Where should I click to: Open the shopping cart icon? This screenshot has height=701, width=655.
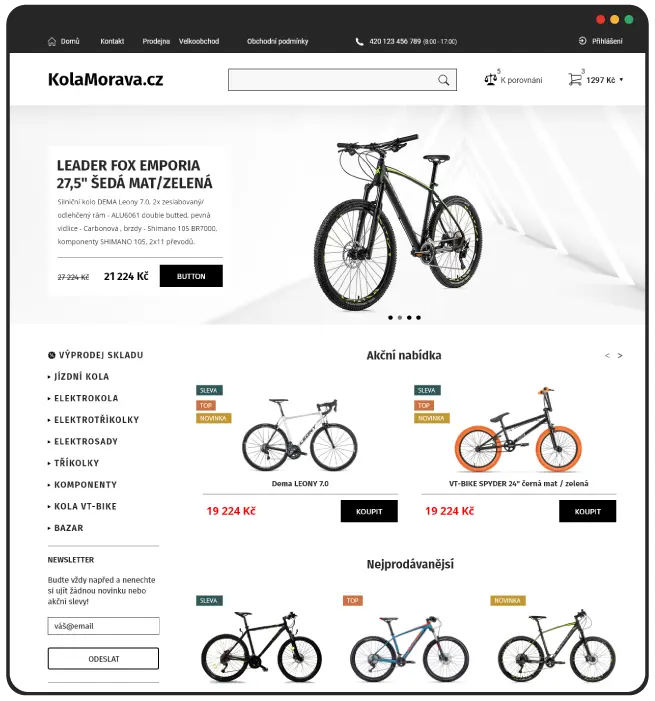coord(575,80)
